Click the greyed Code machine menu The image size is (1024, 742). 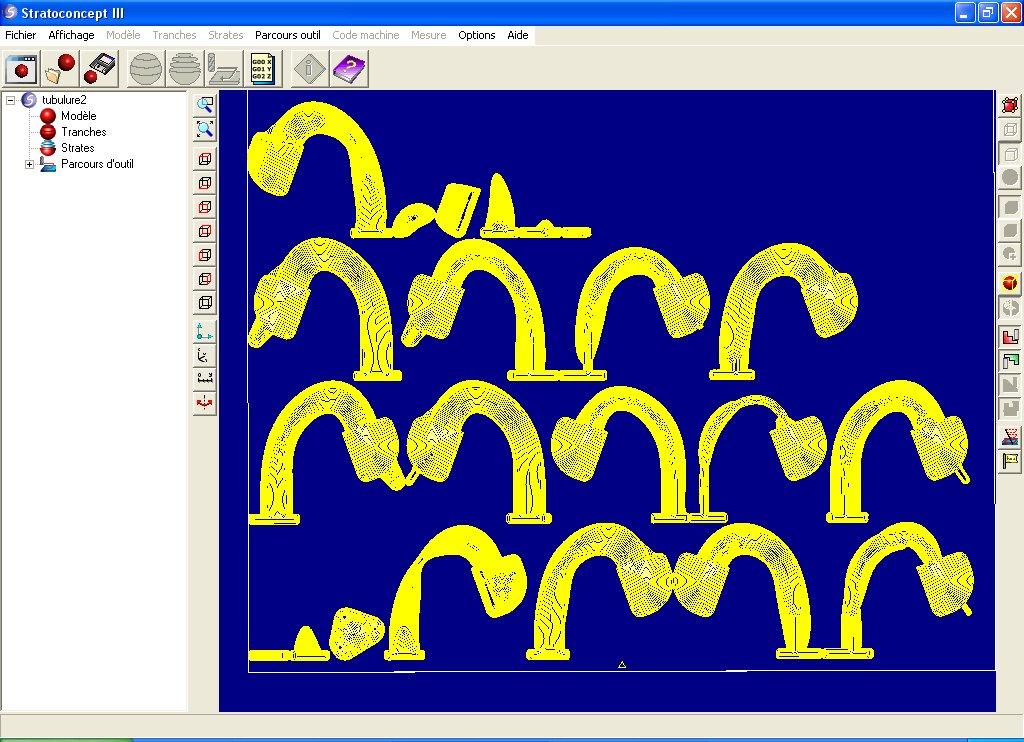coord(366,35)
